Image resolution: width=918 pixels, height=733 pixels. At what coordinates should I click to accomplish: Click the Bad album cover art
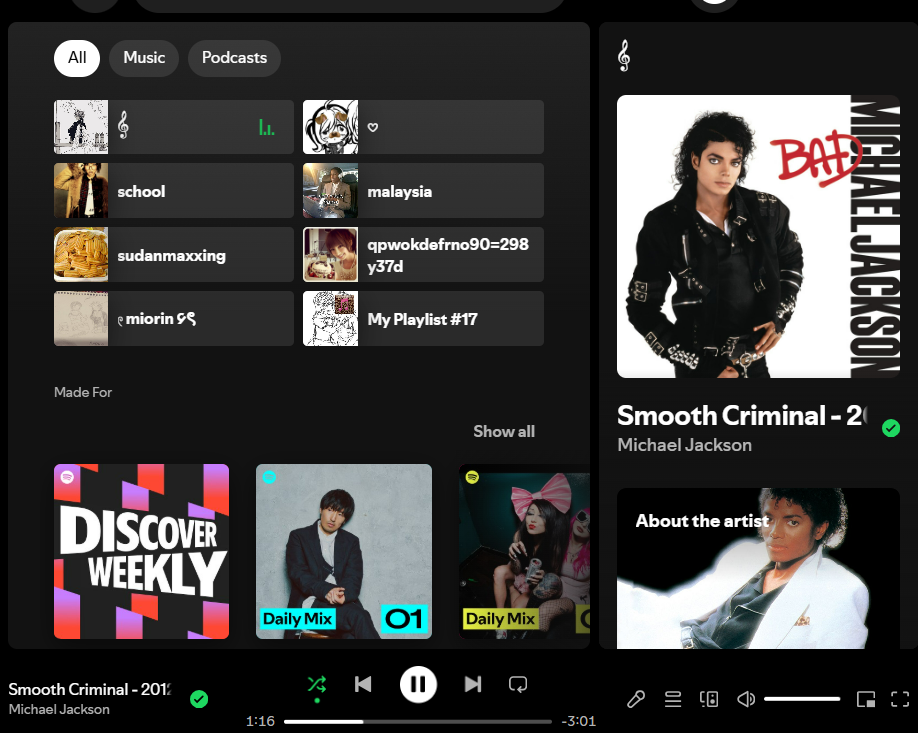point(758,237)
